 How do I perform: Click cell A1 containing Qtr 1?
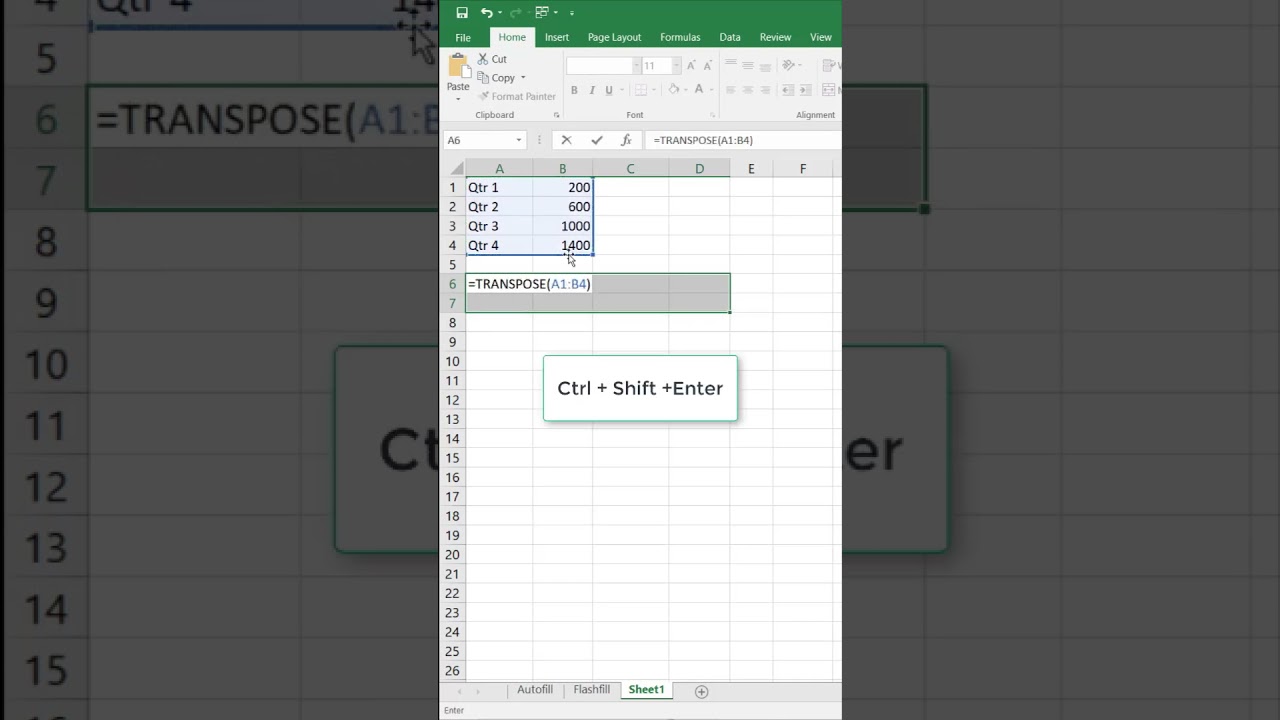(x=499, y=187)
